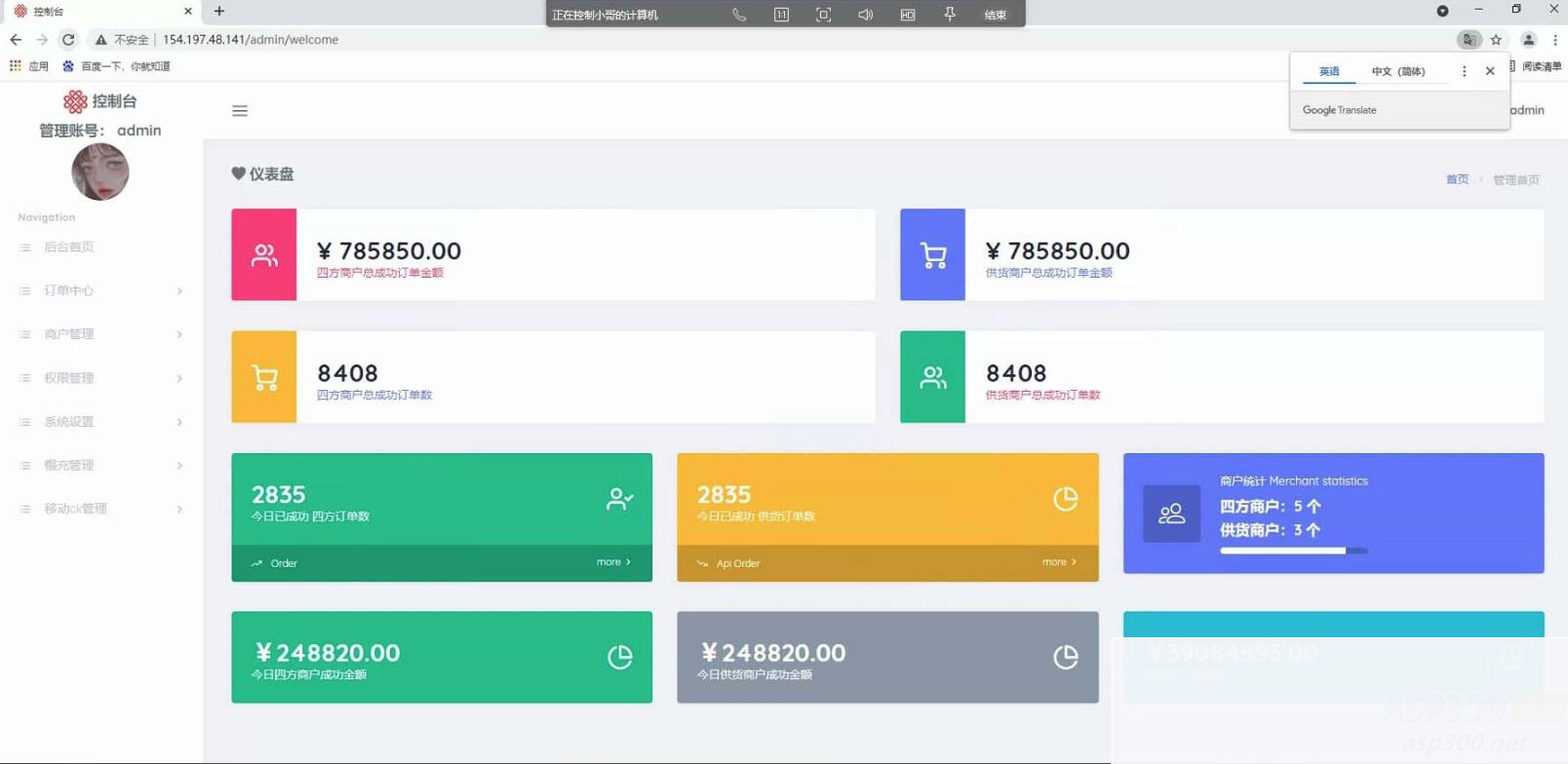Click the admin avatar picture
1568x764 pixels.
[100, 172]
